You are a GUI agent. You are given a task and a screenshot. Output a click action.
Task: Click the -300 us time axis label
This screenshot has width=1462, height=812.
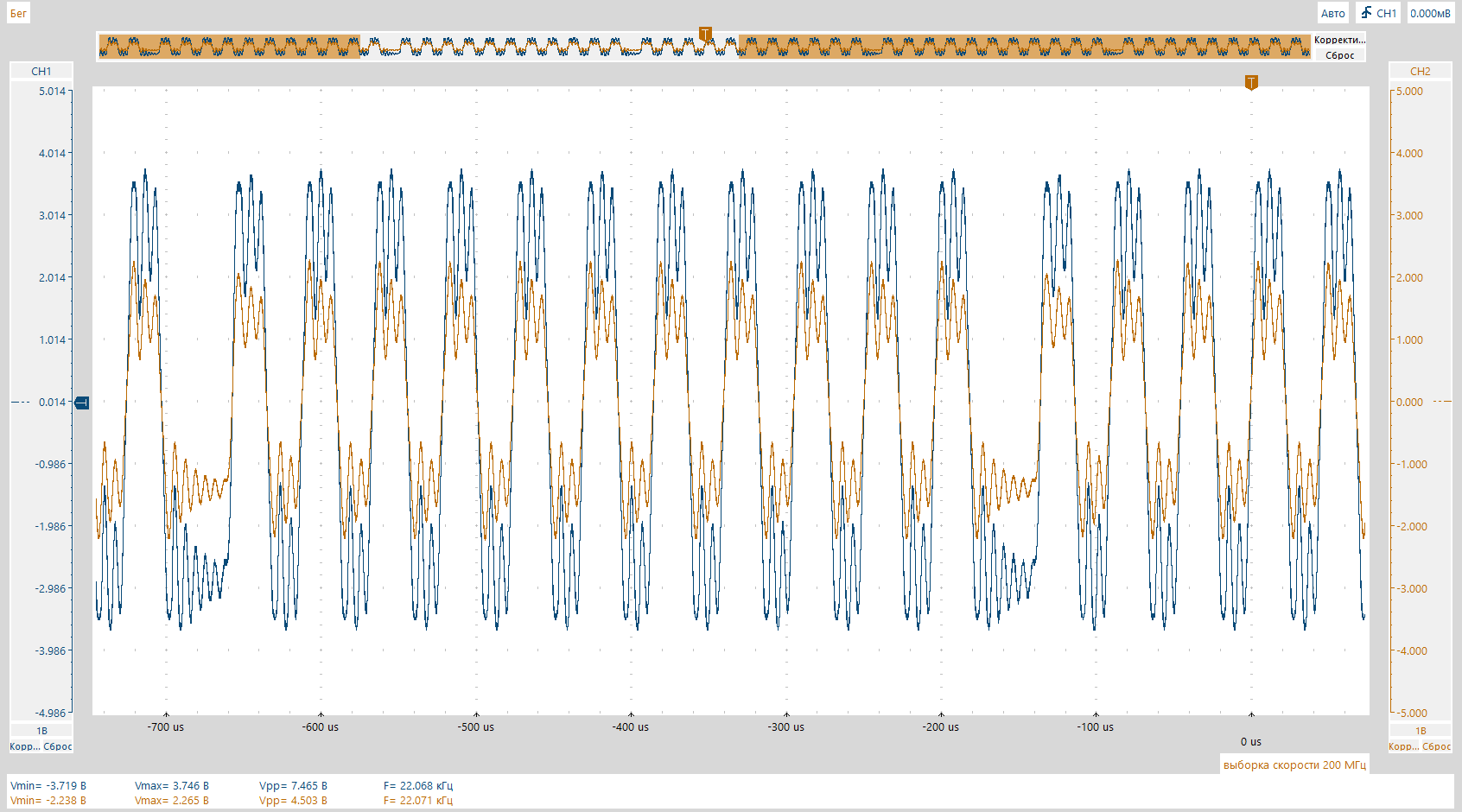[x=785, y=726]
